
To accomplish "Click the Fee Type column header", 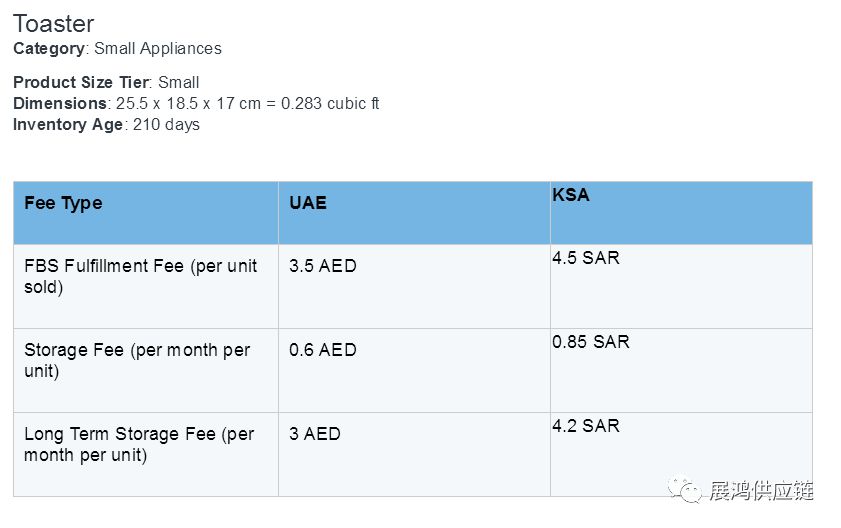I will click(x=63, y=203).
